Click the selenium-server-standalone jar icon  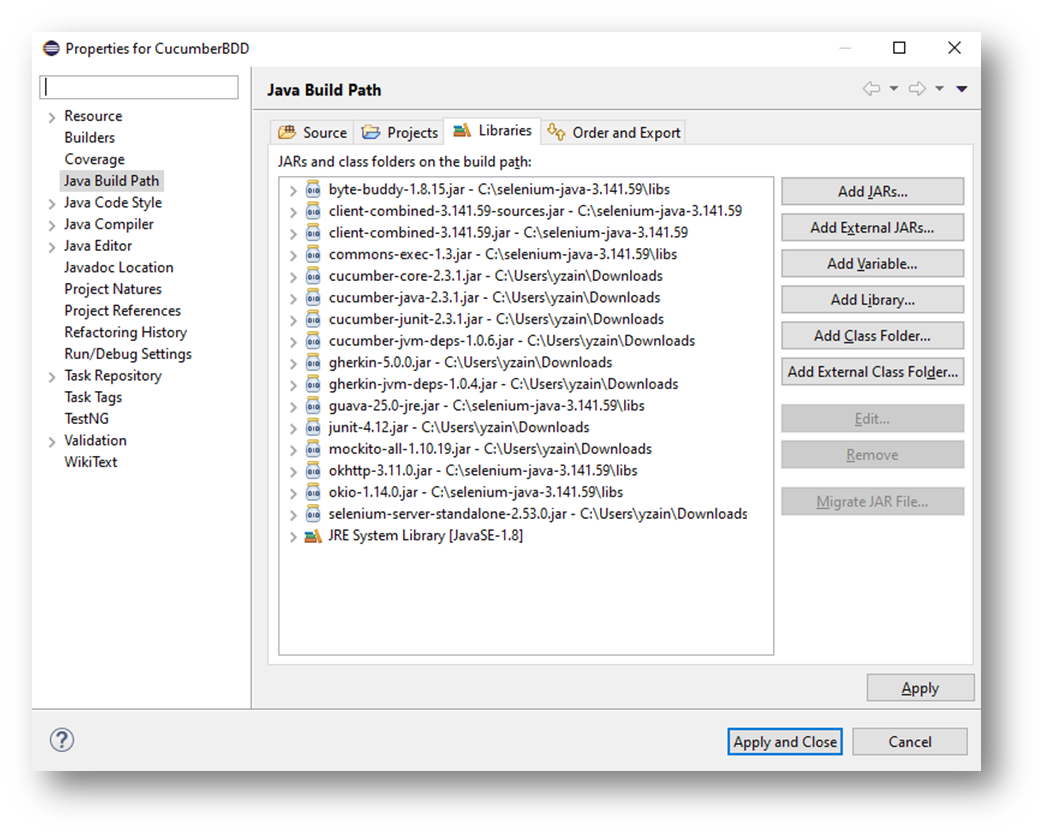coord(313,514)
